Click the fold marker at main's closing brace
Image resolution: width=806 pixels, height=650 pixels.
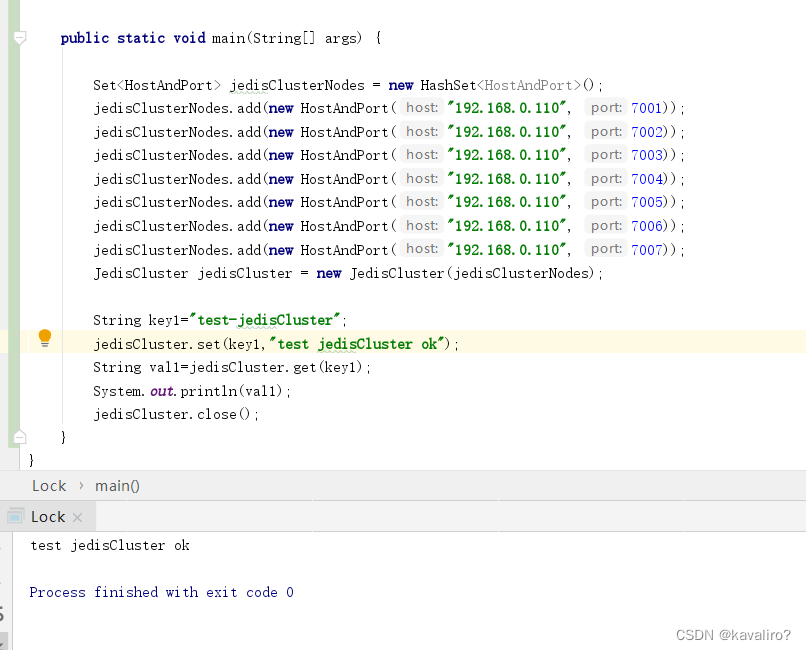point(20,437)
